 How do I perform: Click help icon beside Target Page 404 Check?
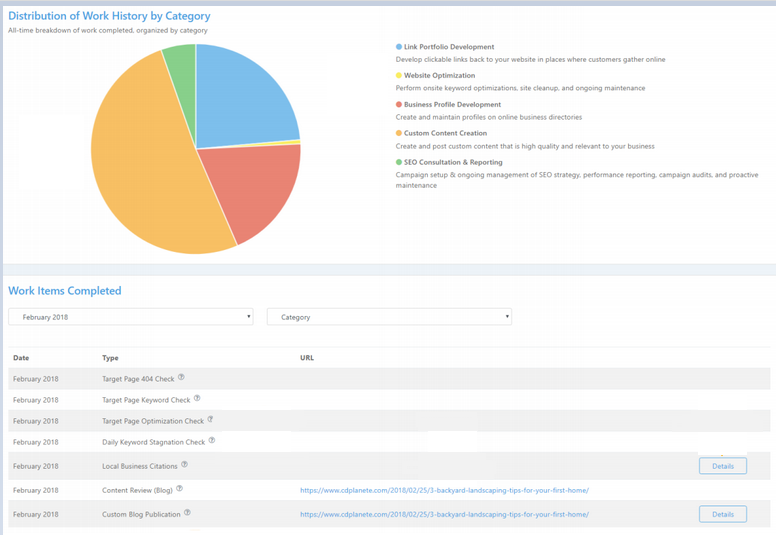click(x=181, y=378)
